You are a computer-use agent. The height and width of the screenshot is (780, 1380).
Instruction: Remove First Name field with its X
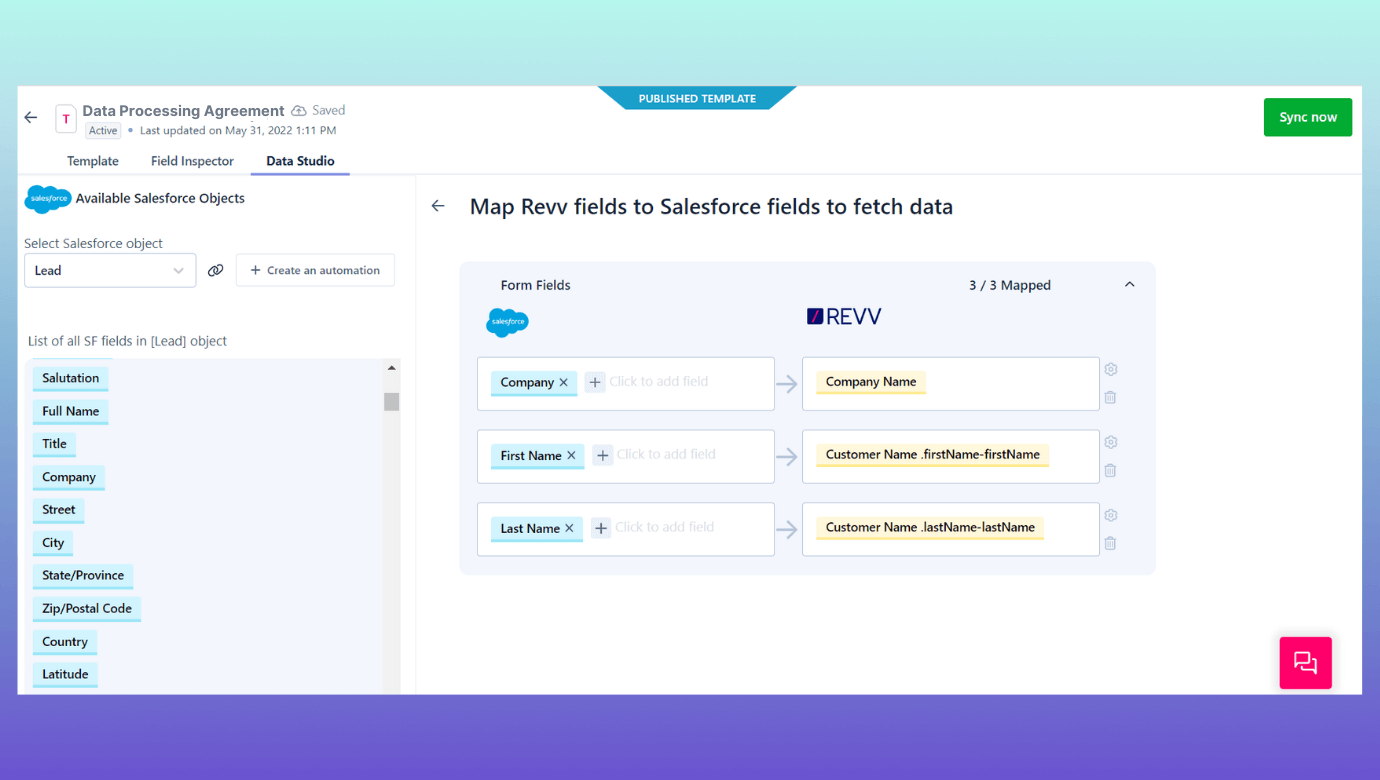coord(571,455)
